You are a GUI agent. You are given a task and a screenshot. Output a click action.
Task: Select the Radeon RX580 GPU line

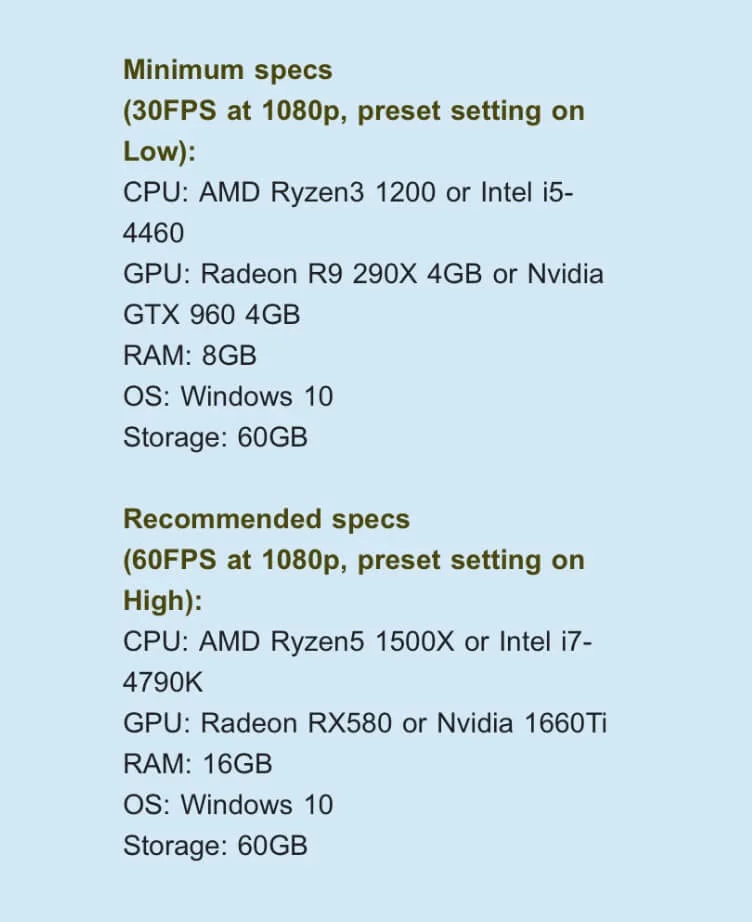[x=365, y=723]
